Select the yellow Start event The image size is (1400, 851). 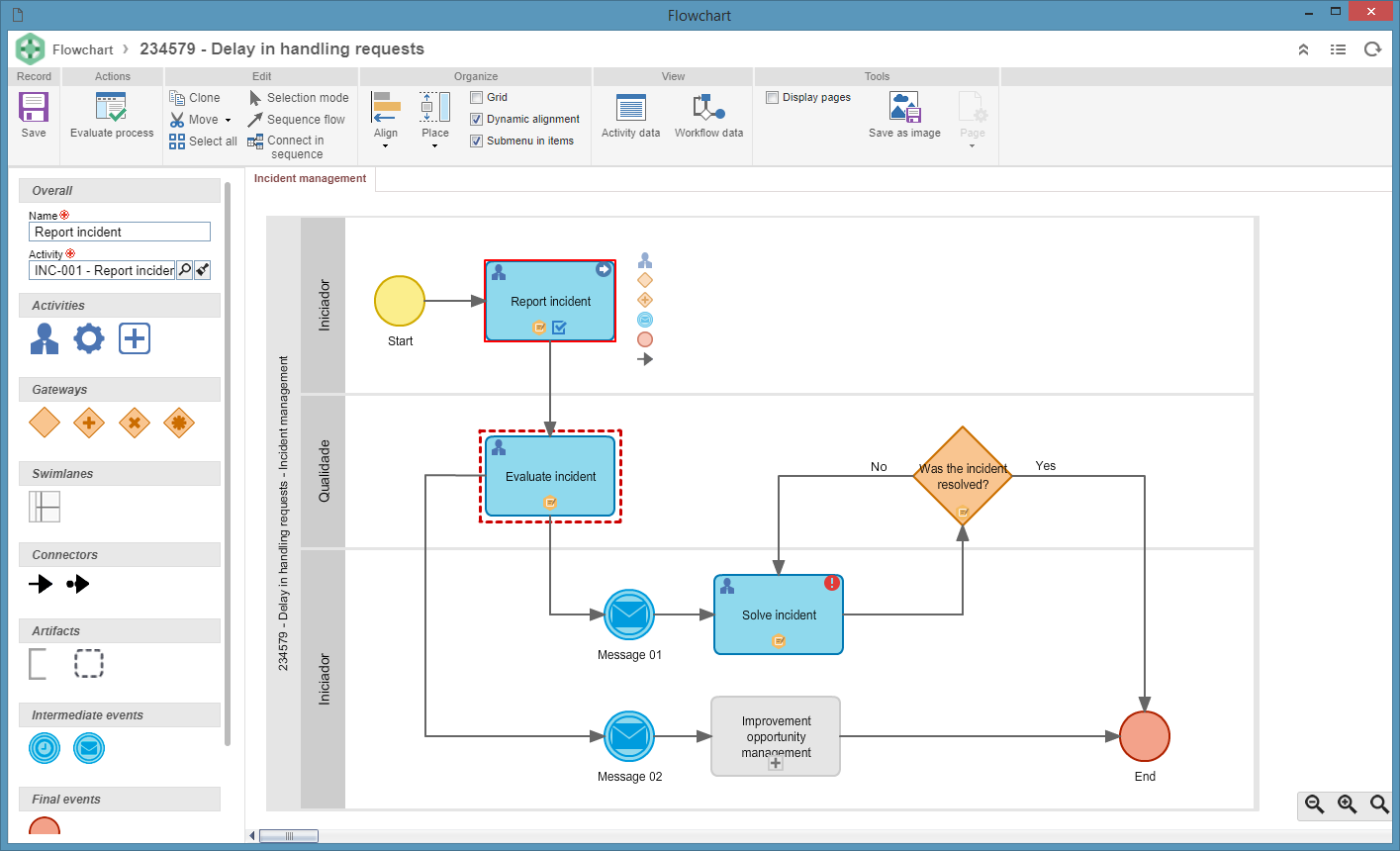pyautogui.click(x=400, y=301)
